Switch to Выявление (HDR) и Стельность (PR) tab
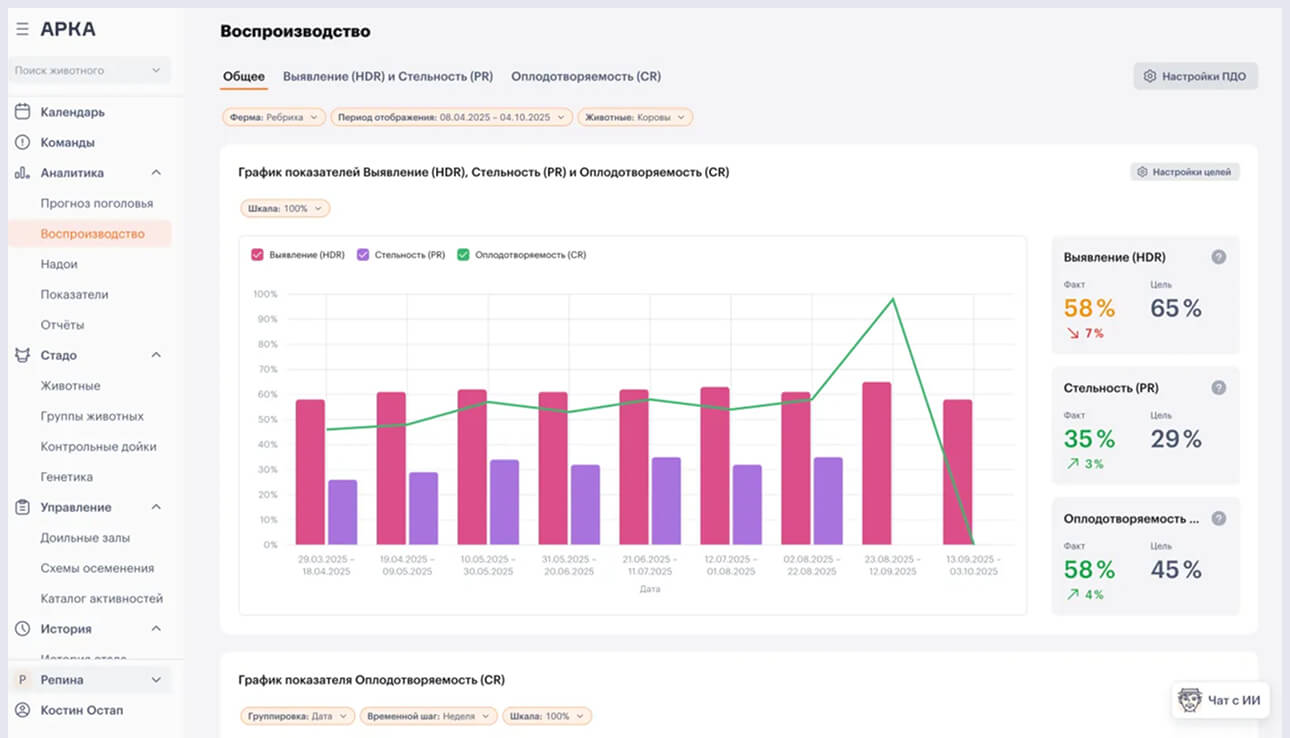 388,76
